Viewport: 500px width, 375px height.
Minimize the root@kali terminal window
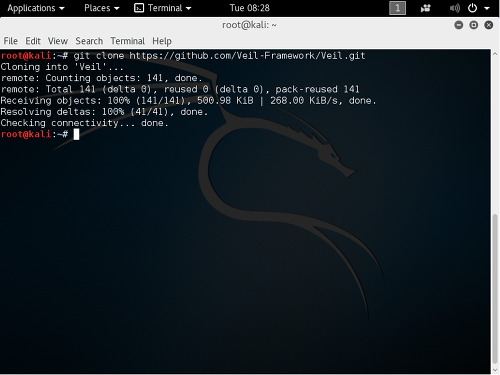pos(459,25)
